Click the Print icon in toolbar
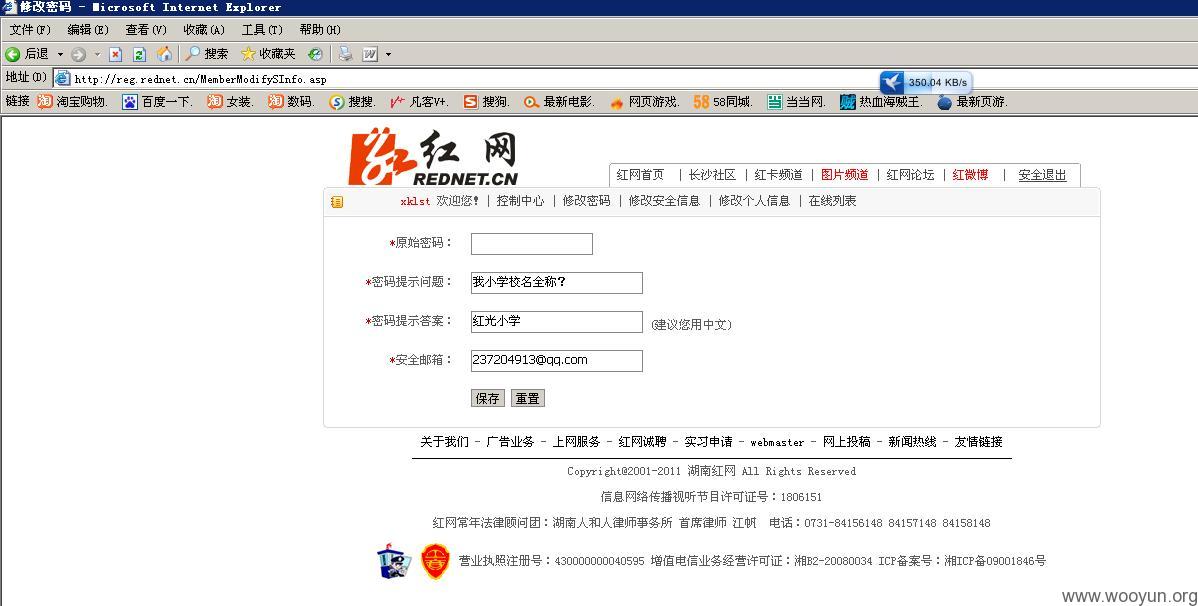The image size is (1198, 606). (x=345, y=54)
